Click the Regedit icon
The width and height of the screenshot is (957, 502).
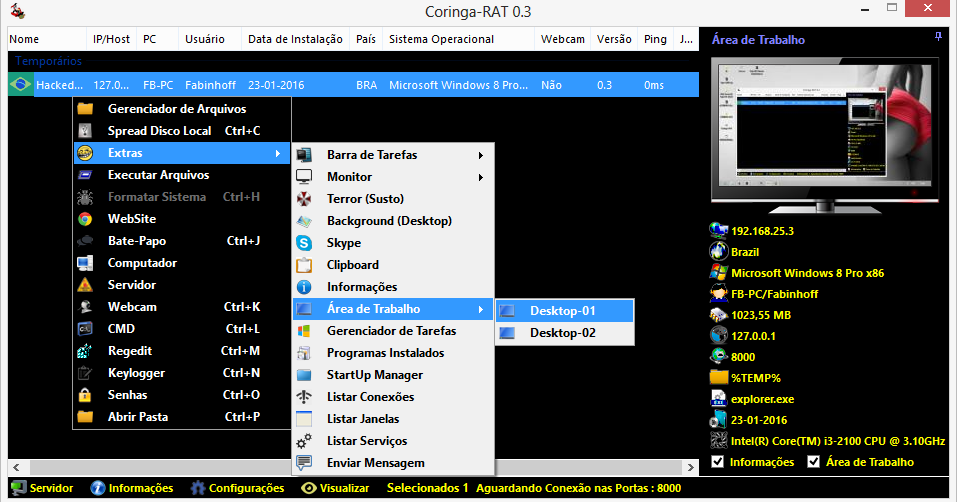85,351
